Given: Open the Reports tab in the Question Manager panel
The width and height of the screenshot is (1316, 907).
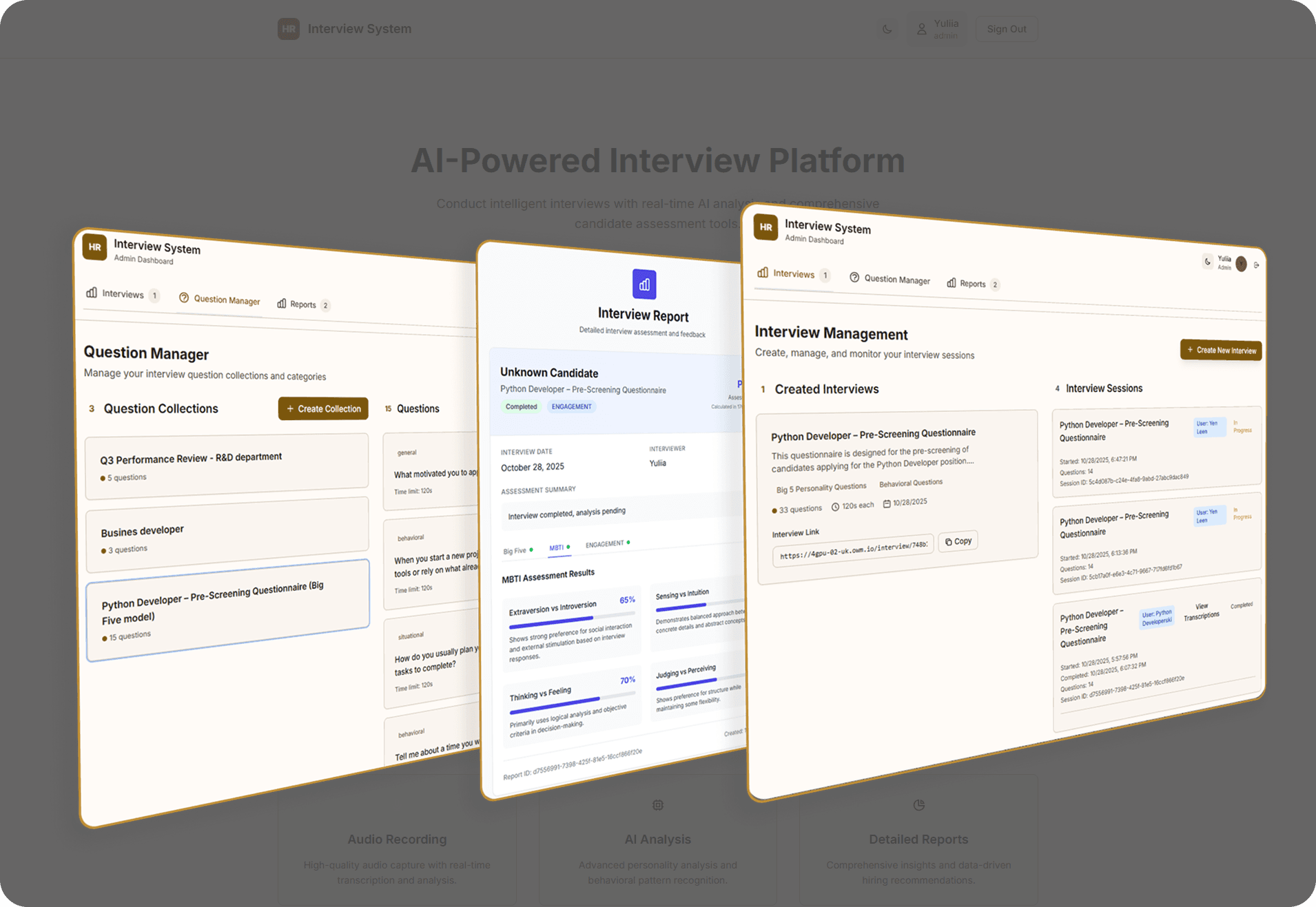Looking at the screenshot, I should (303, 304).
